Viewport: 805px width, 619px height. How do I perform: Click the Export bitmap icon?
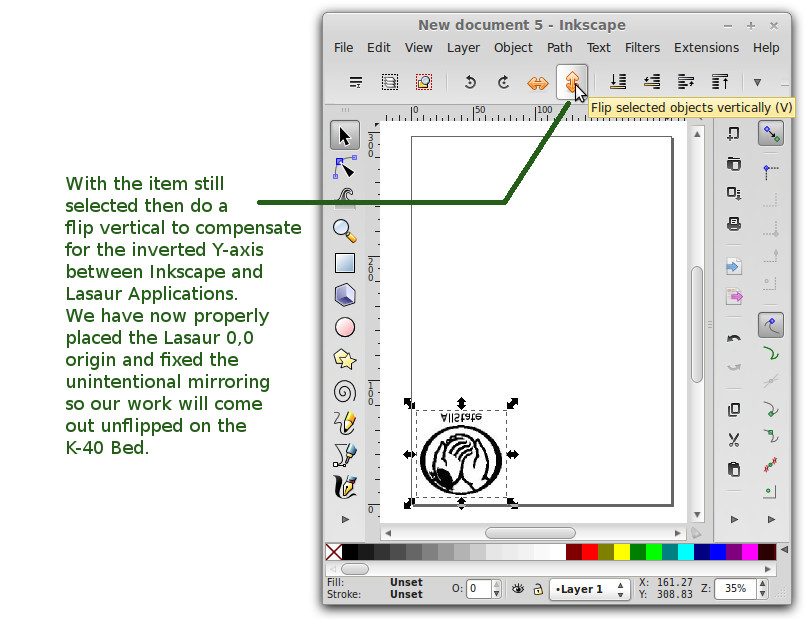tap(734, 296)
